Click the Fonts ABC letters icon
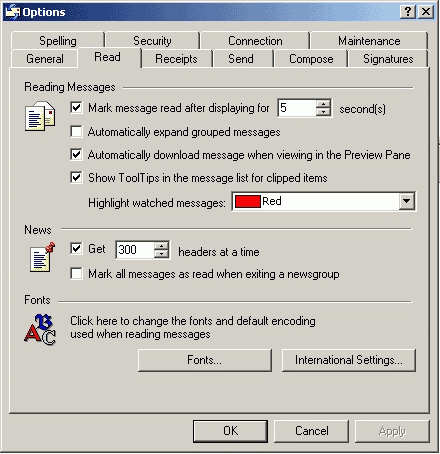 [x=40, y=329]
